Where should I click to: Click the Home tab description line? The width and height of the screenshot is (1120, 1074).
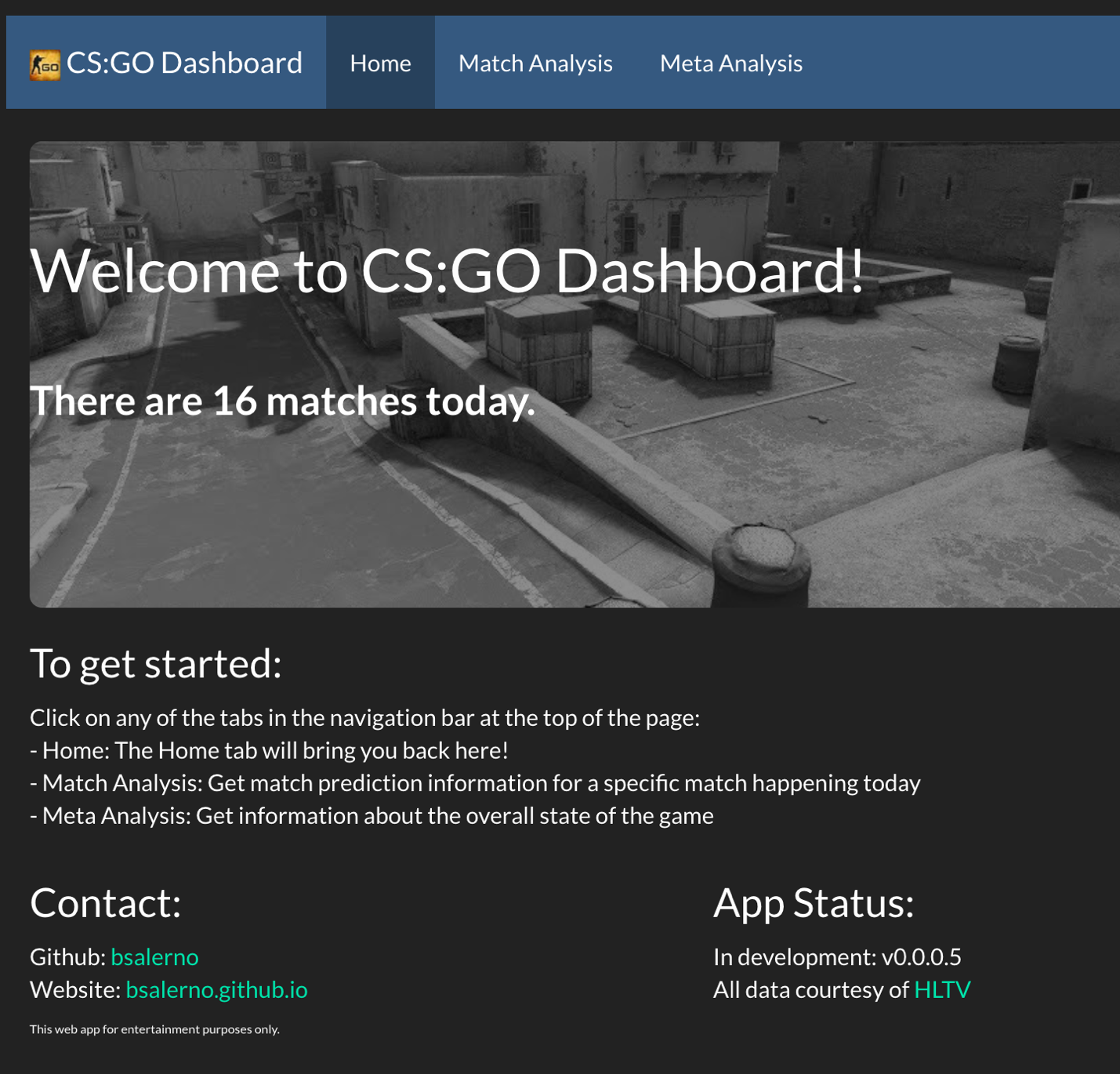(269, 750)
